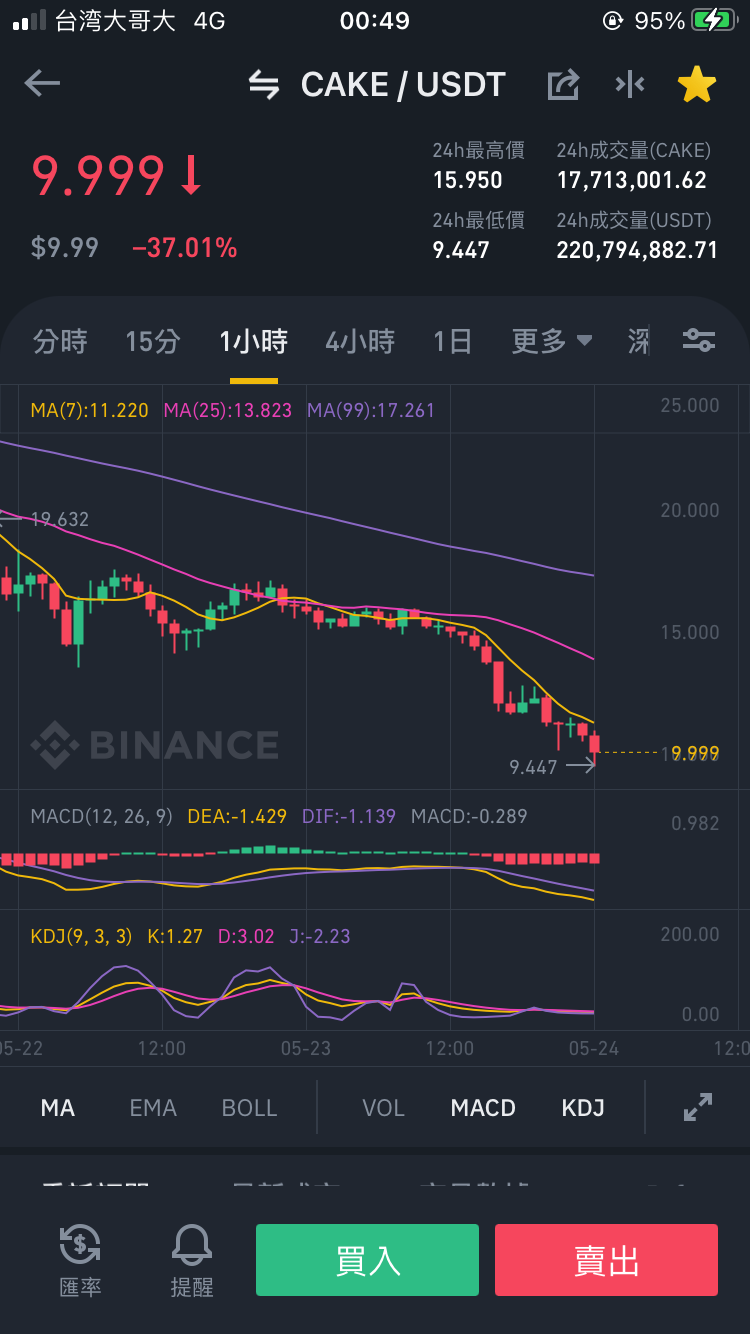Toggle the BOLL indicator
Screen dimensions: 750x1334
pyautogui.click(x=249, y=1108)
